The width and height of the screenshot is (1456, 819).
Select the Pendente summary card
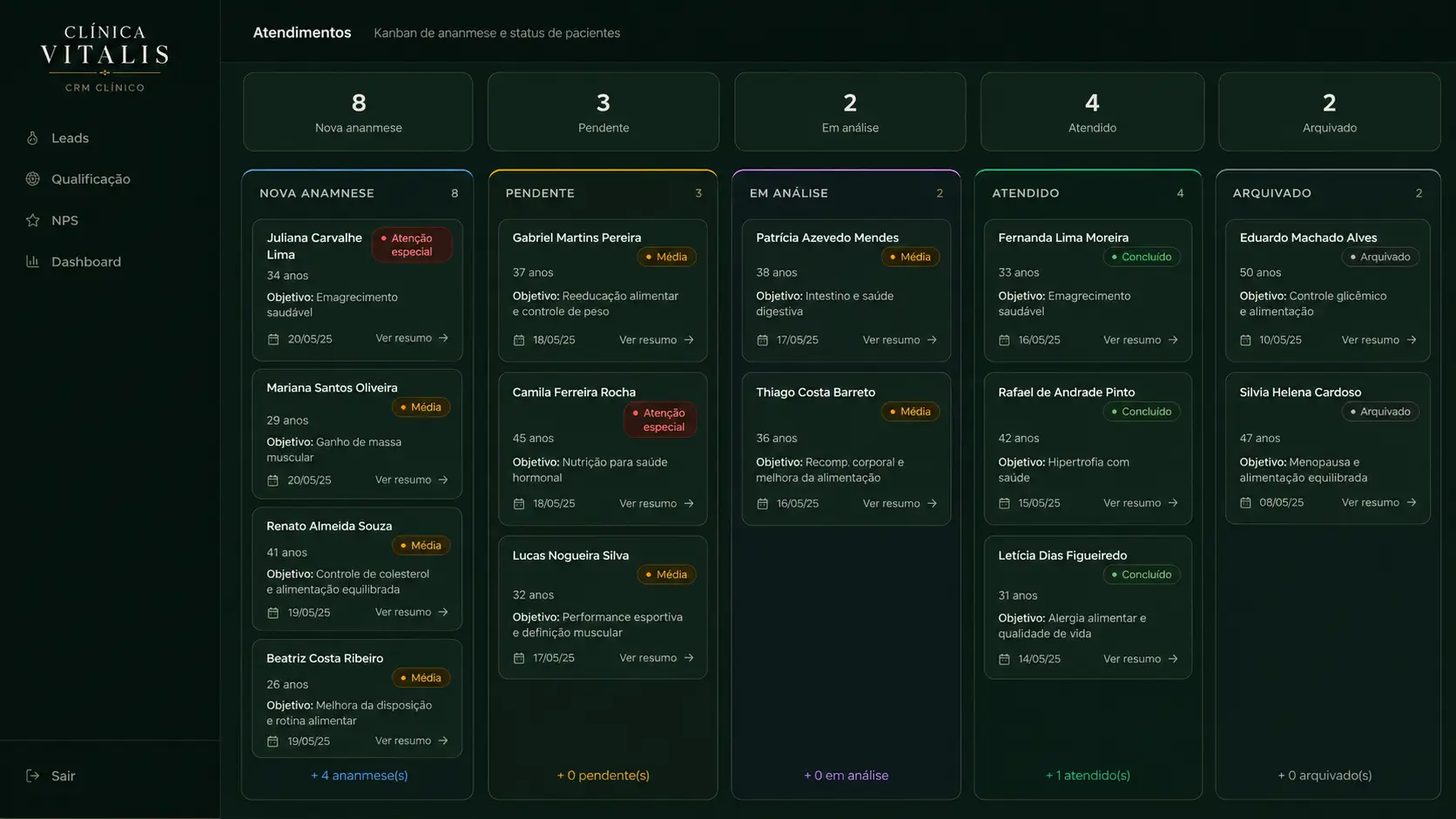coord(603,112)
